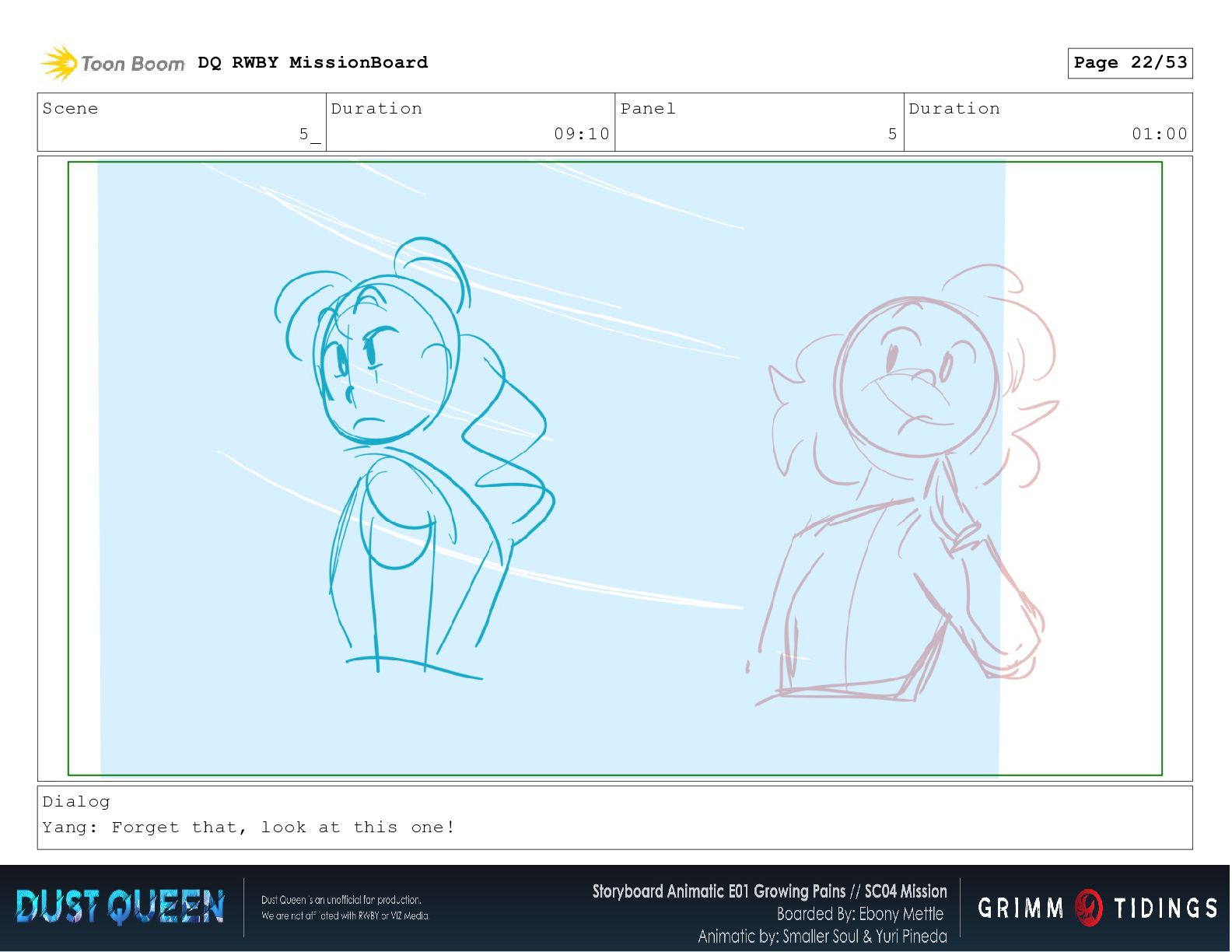Select dialog line 'Yang: Forget that, look at this one!'

248,827
